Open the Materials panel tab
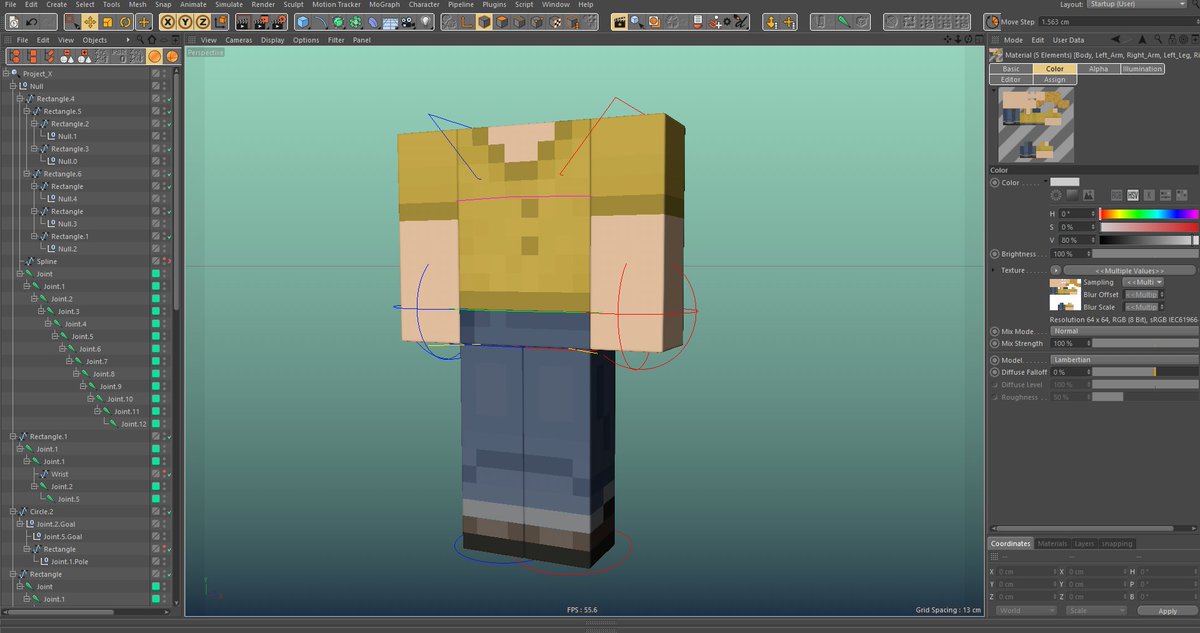Image resolution: width=1200 pixels, height=633 pixels. [x=1052, y=544]
